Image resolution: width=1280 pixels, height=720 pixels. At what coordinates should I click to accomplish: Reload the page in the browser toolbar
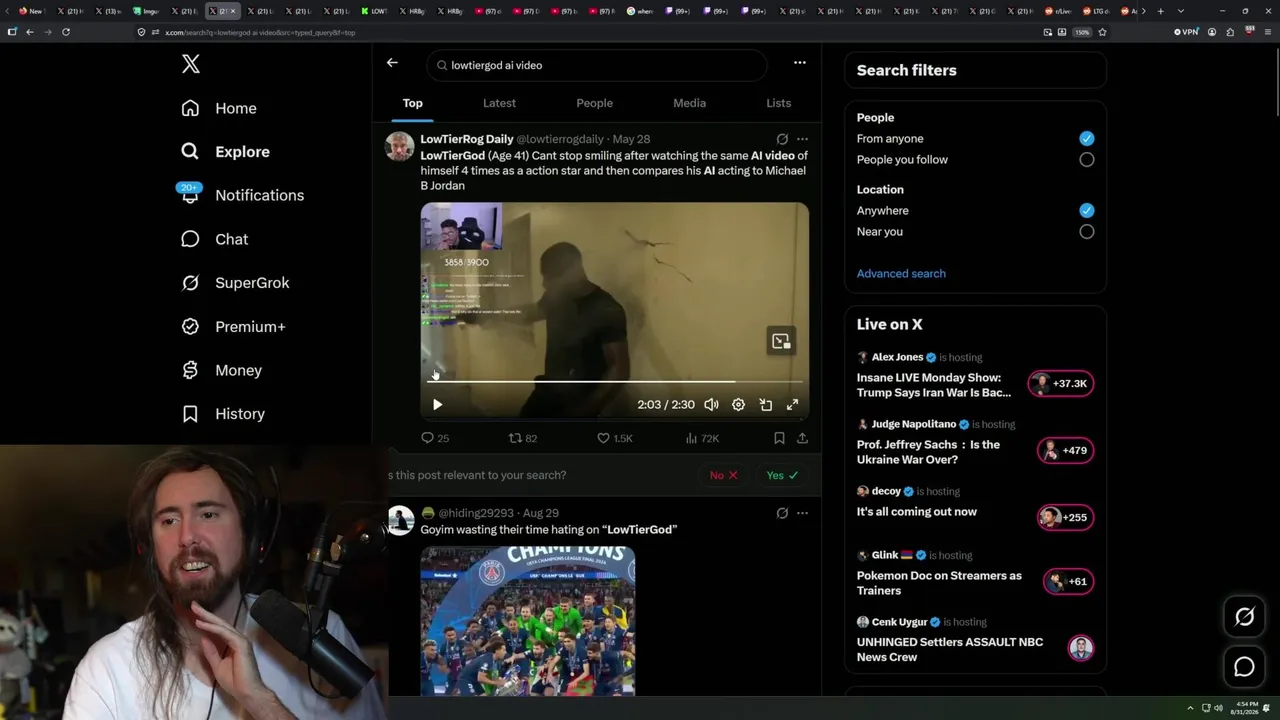pyautogui.click(x=66, y=32)
